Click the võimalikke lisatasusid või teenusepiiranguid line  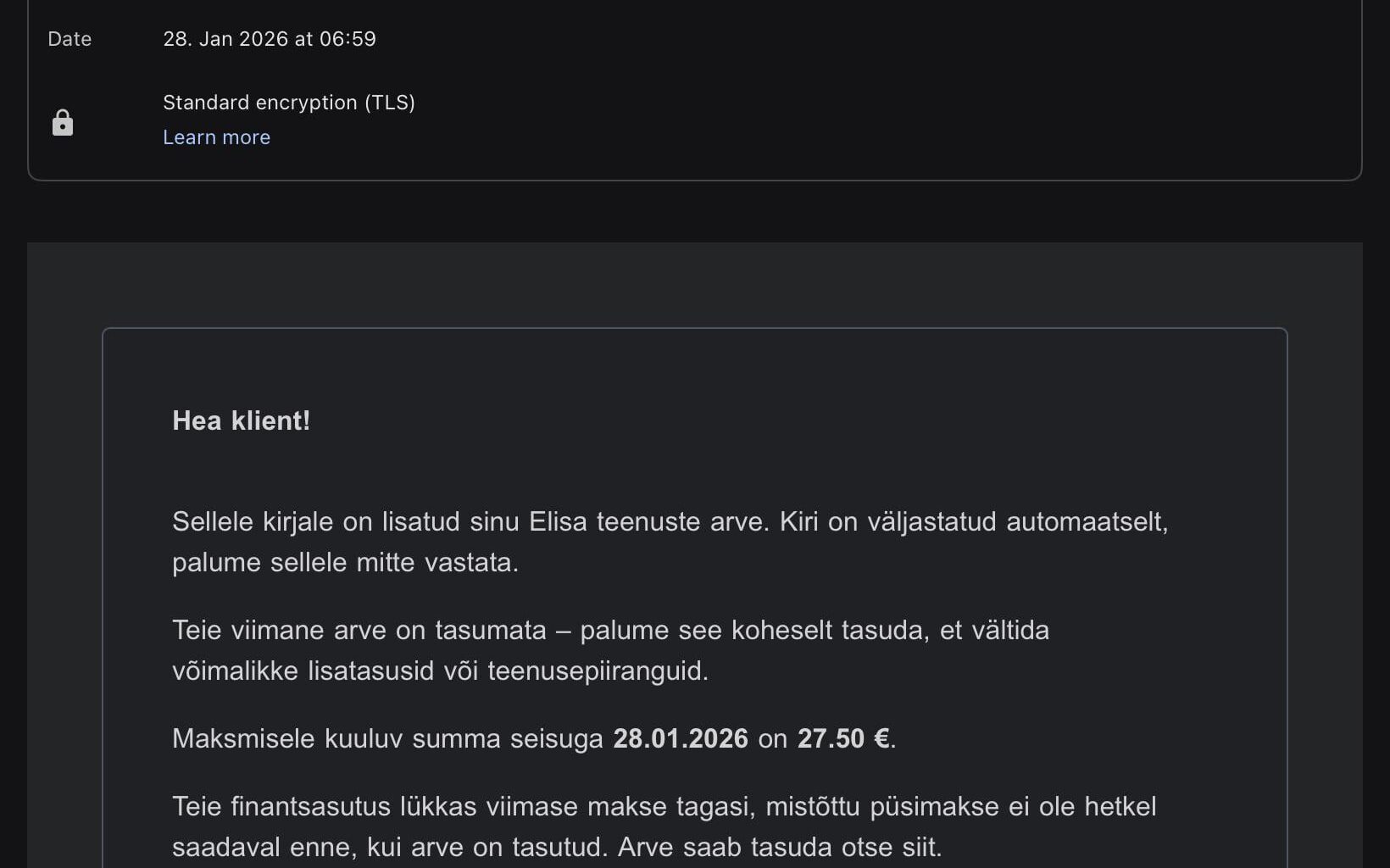click(440, 670)
